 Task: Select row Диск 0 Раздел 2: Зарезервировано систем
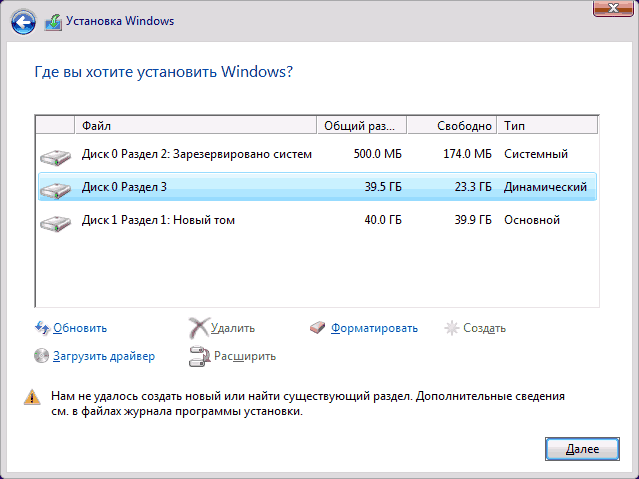pos(317,154)
